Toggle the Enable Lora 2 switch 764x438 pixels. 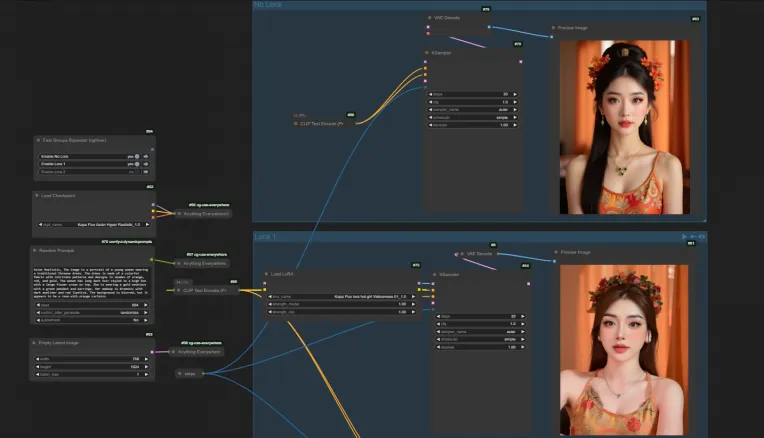pyautogui.click(x=135, y=171)
